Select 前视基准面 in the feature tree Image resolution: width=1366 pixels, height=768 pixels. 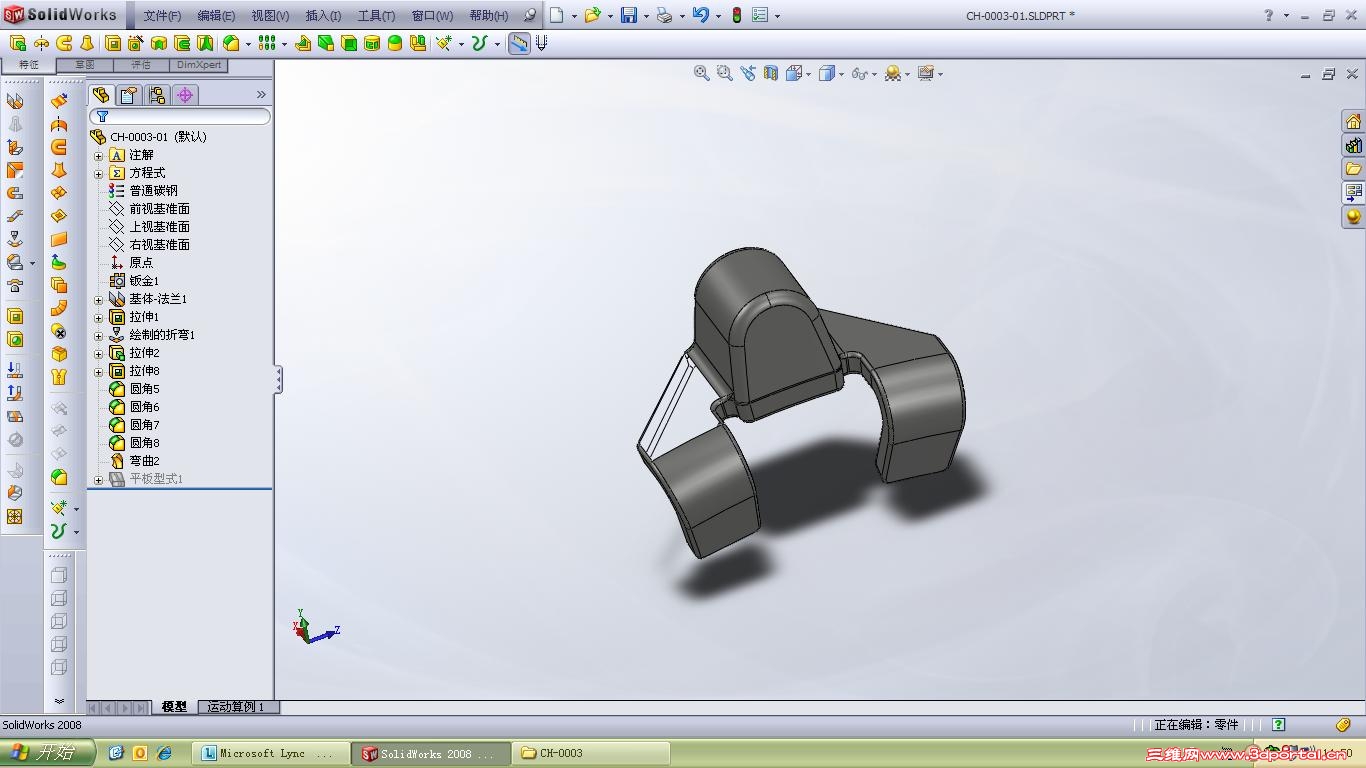pyautogui.click(x=159, y=209)
